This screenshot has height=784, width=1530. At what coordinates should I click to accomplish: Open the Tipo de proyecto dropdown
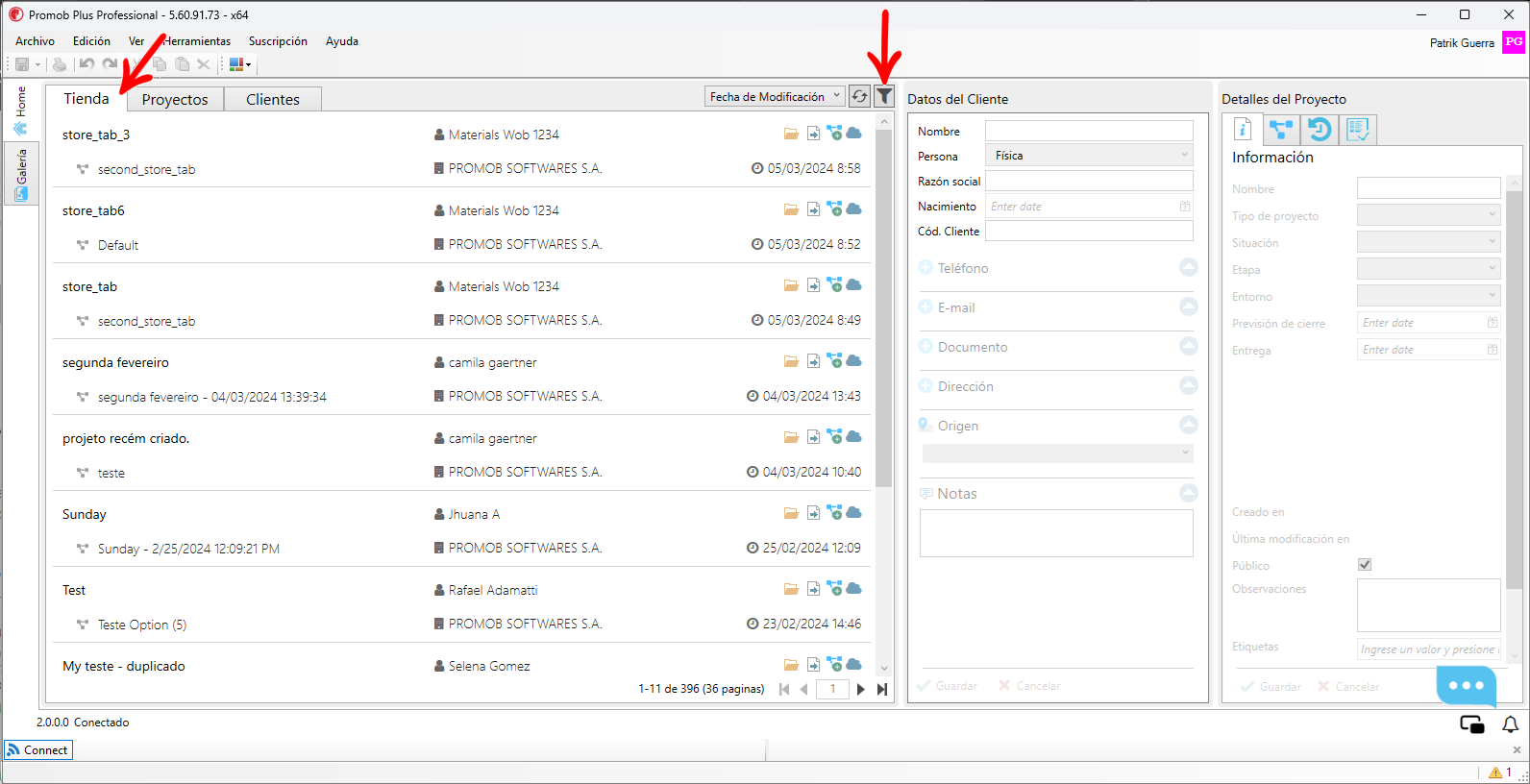[1429, 215]
